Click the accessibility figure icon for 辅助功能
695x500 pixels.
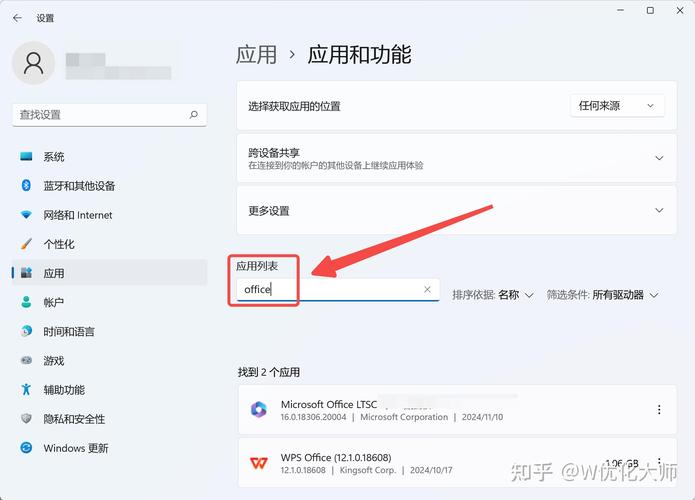(x=26, y=390)
